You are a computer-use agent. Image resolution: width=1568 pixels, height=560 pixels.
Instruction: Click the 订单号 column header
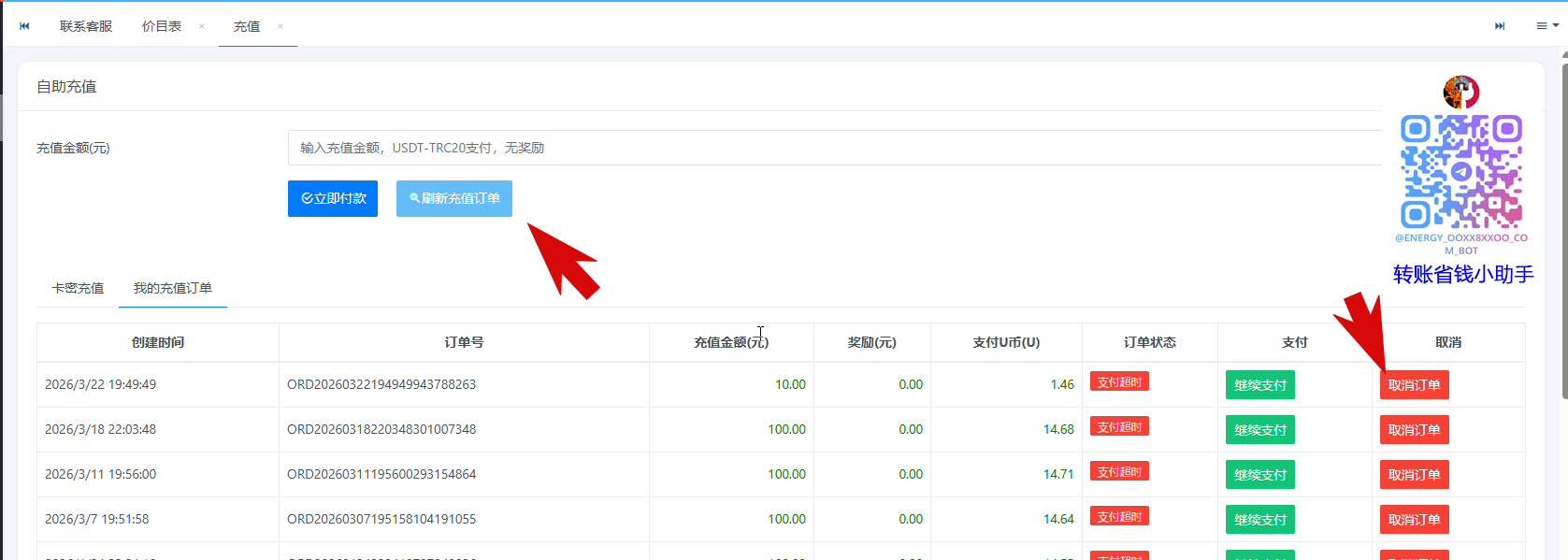(x=464, y=342)
